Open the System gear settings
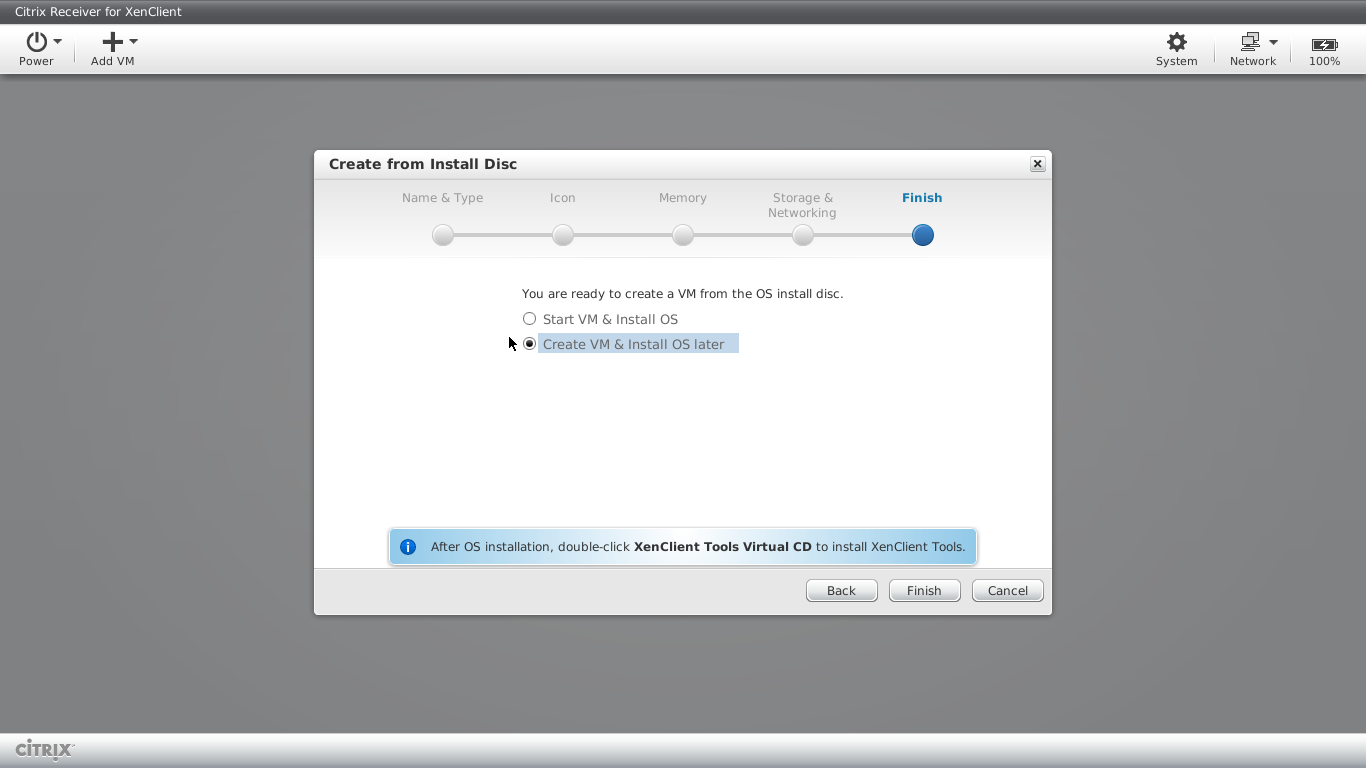Screen dimensions: 1366x768 (1176, 42)
